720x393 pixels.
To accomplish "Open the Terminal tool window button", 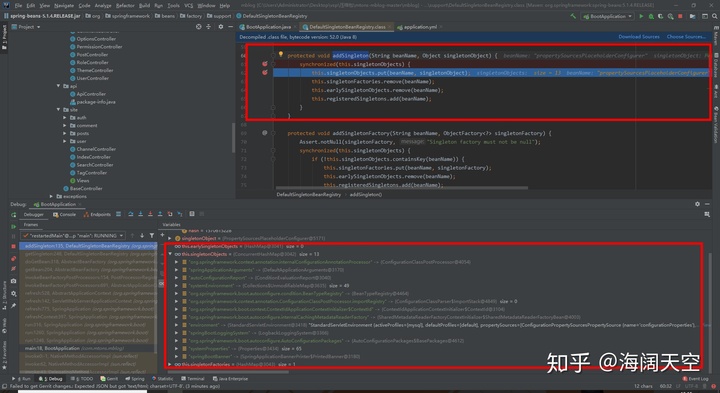I will click(x=193, y=379).
